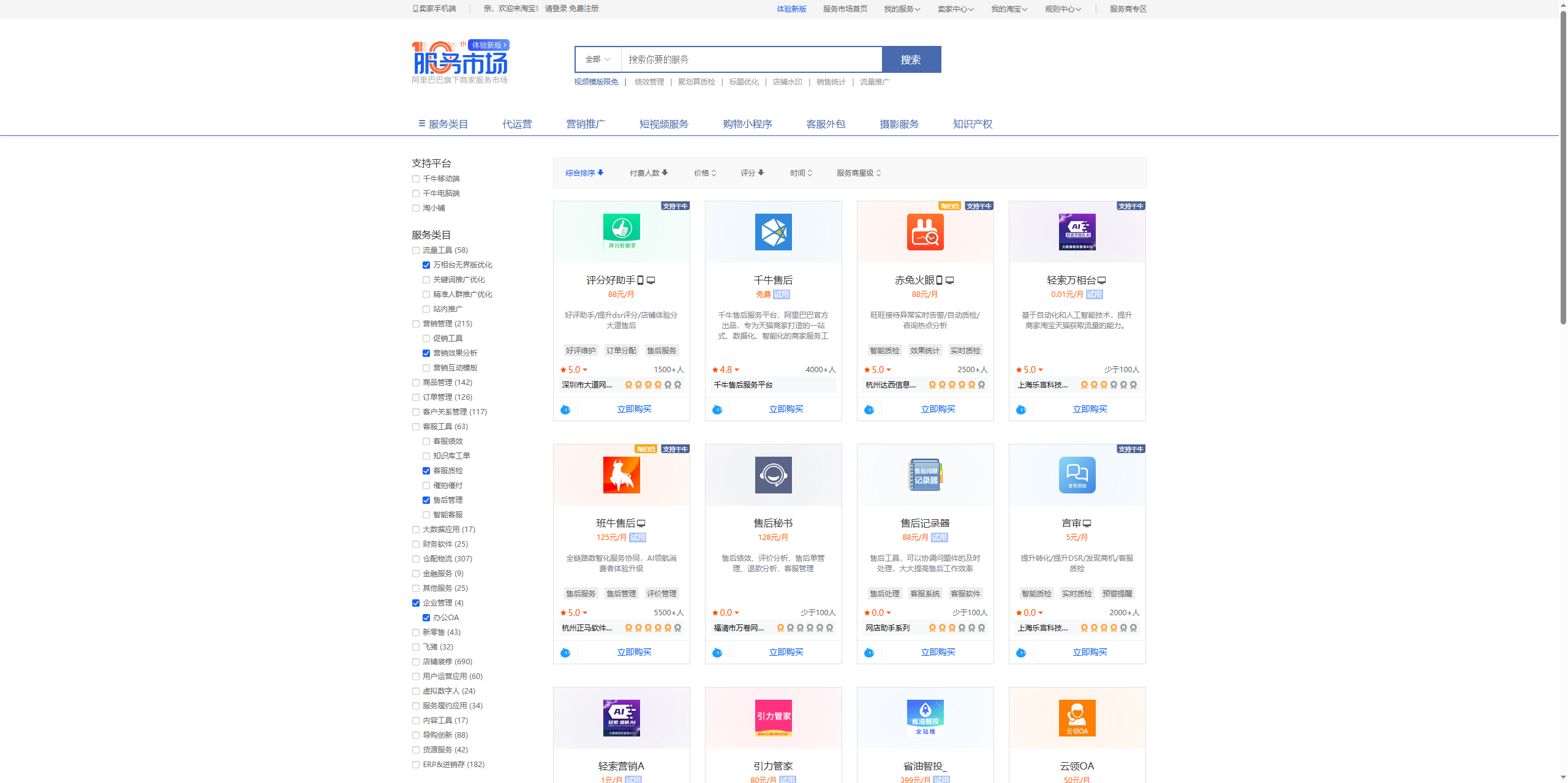Image resolution: width=1568 pixels, height=783 pixels.
Task: Click the chat icon on 售后记录器 card
Action: (x=869, y=653)
